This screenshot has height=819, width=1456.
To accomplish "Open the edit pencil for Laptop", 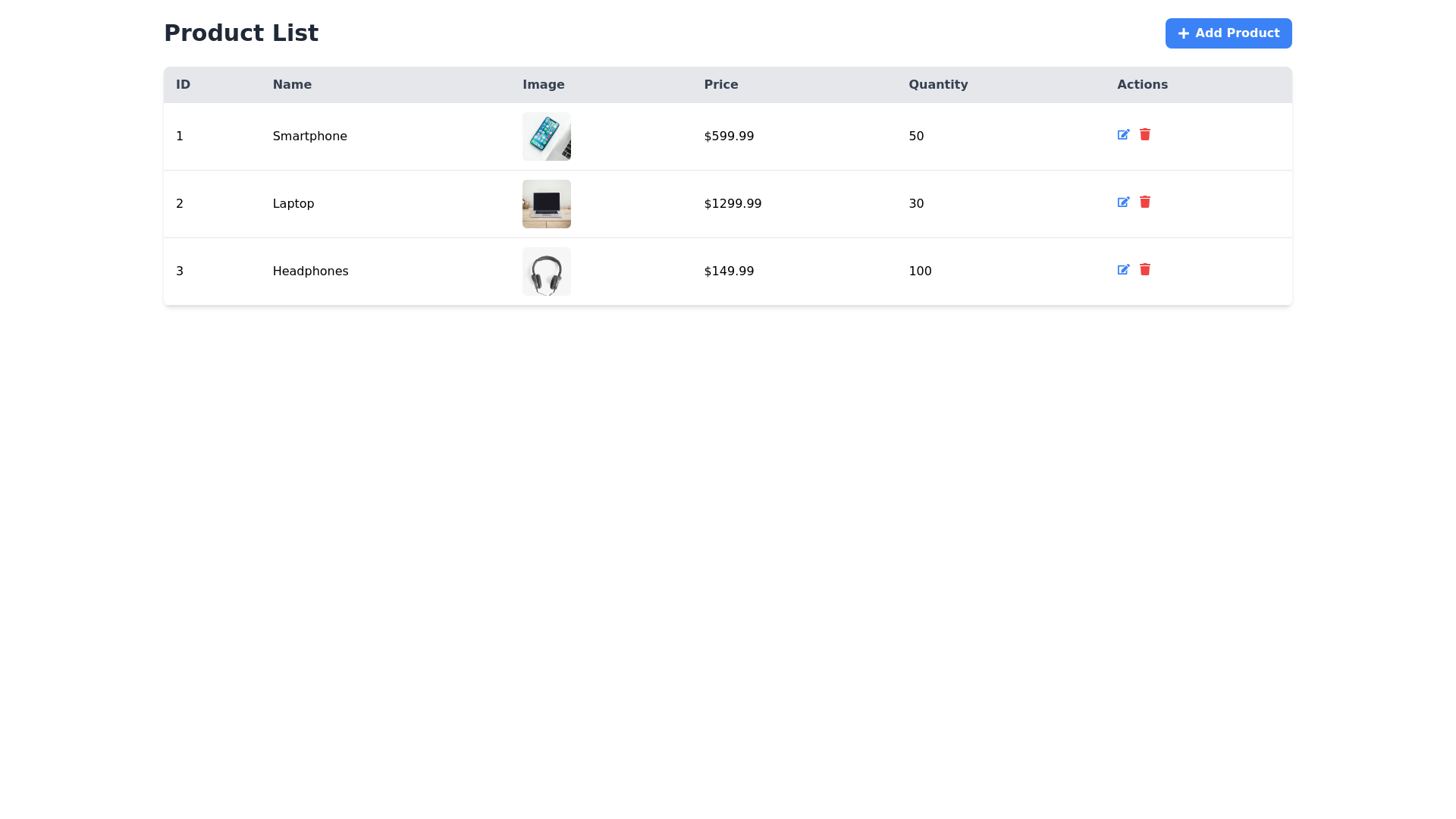I will 1124,202.
